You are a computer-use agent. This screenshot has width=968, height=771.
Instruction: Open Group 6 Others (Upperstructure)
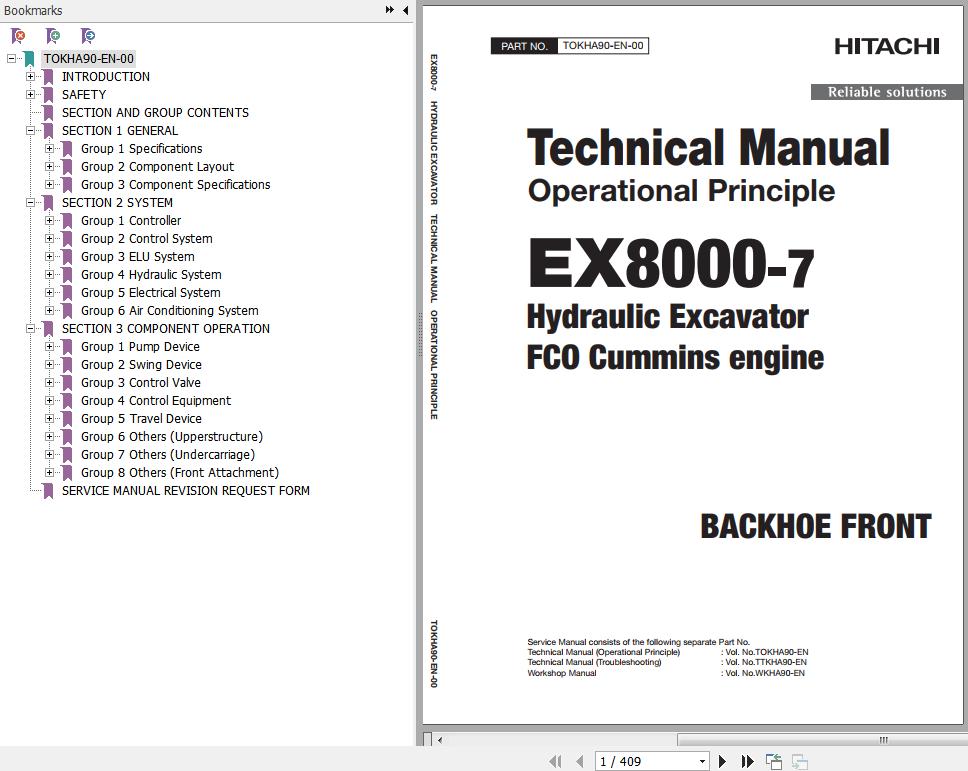click(172, 436)
